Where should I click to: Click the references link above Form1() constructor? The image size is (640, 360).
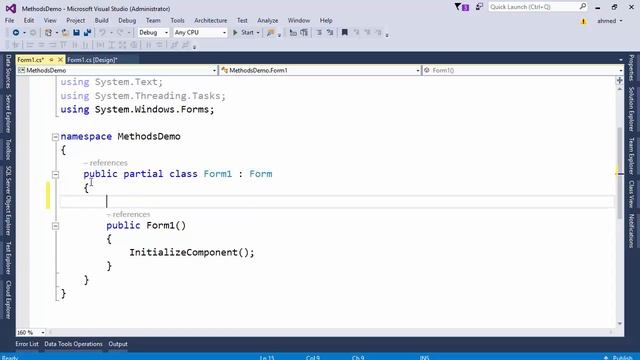click(129, 214)
